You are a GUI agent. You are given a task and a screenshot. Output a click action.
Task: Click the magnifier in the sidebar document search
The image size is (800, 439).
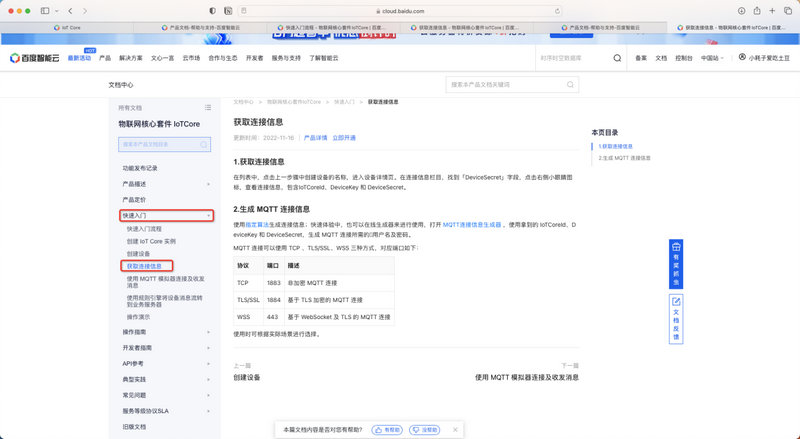(204, 144)
